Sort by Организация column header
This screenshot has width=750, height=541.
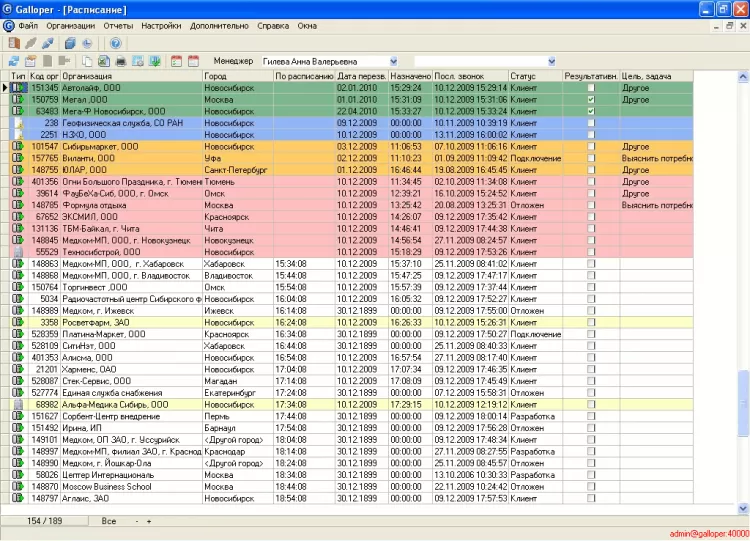pos(132,76)
